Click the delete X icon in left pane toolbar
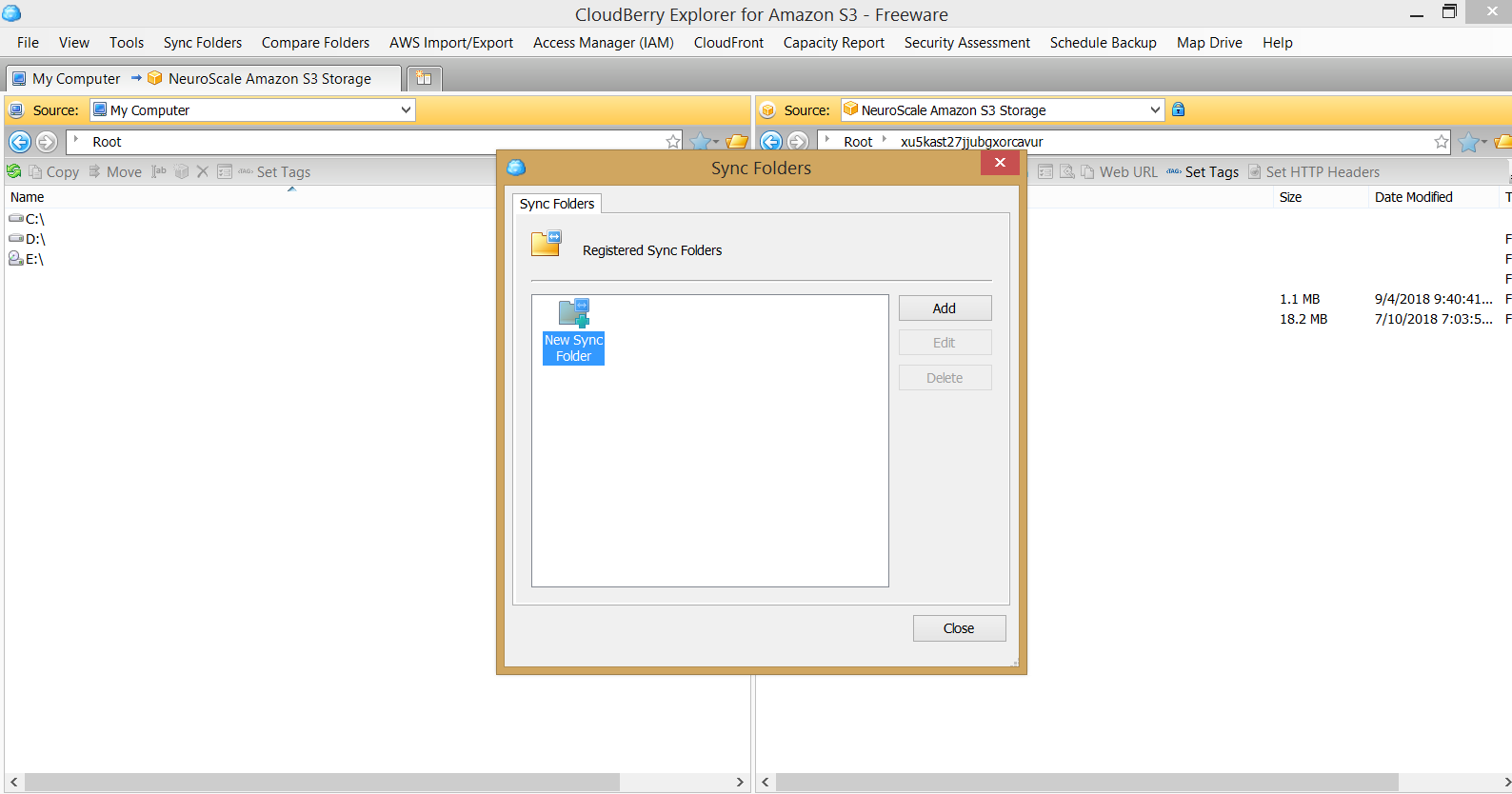This screenshot has height=794, width=1512. pos(202,171)
